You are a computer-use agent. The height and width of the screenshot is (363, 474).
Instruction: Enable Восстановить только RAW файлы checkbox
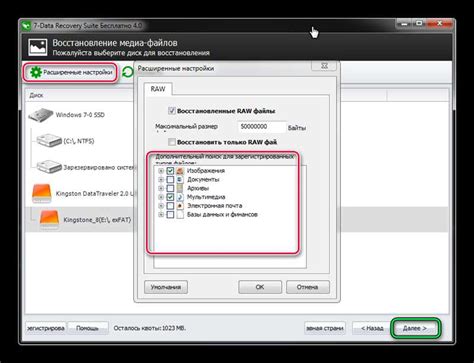coord(172,142)
